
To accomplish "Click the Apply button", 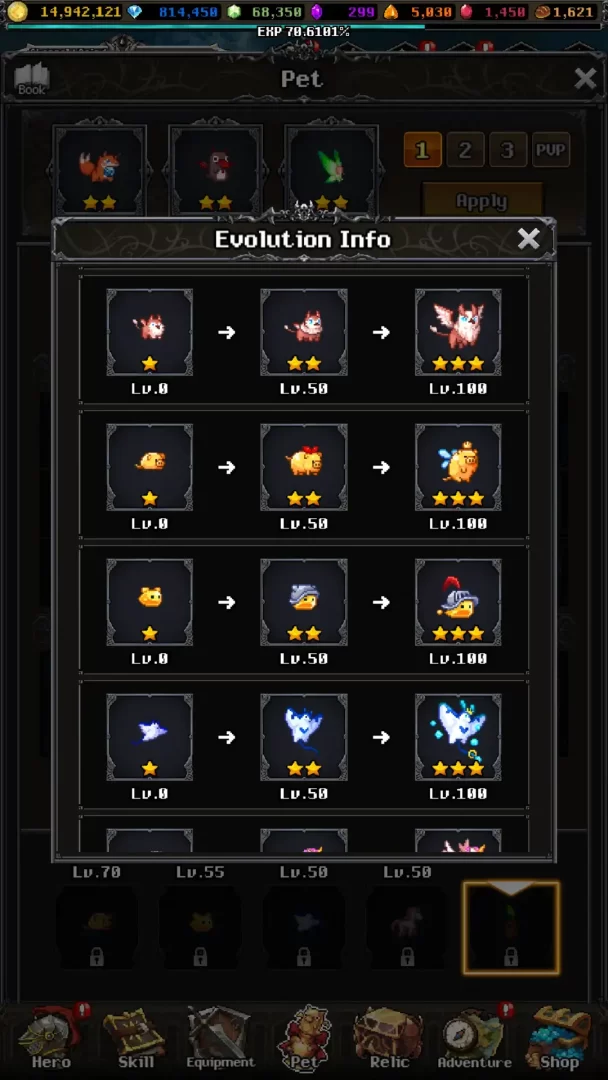I will pyautogui.click(x=482, y=201).
